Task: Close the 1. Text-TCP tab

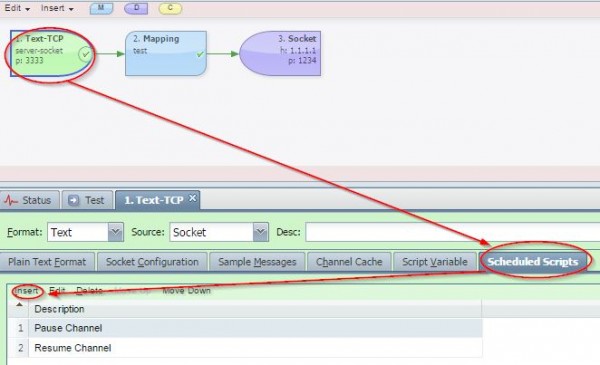Action: (x=192, y=198)
